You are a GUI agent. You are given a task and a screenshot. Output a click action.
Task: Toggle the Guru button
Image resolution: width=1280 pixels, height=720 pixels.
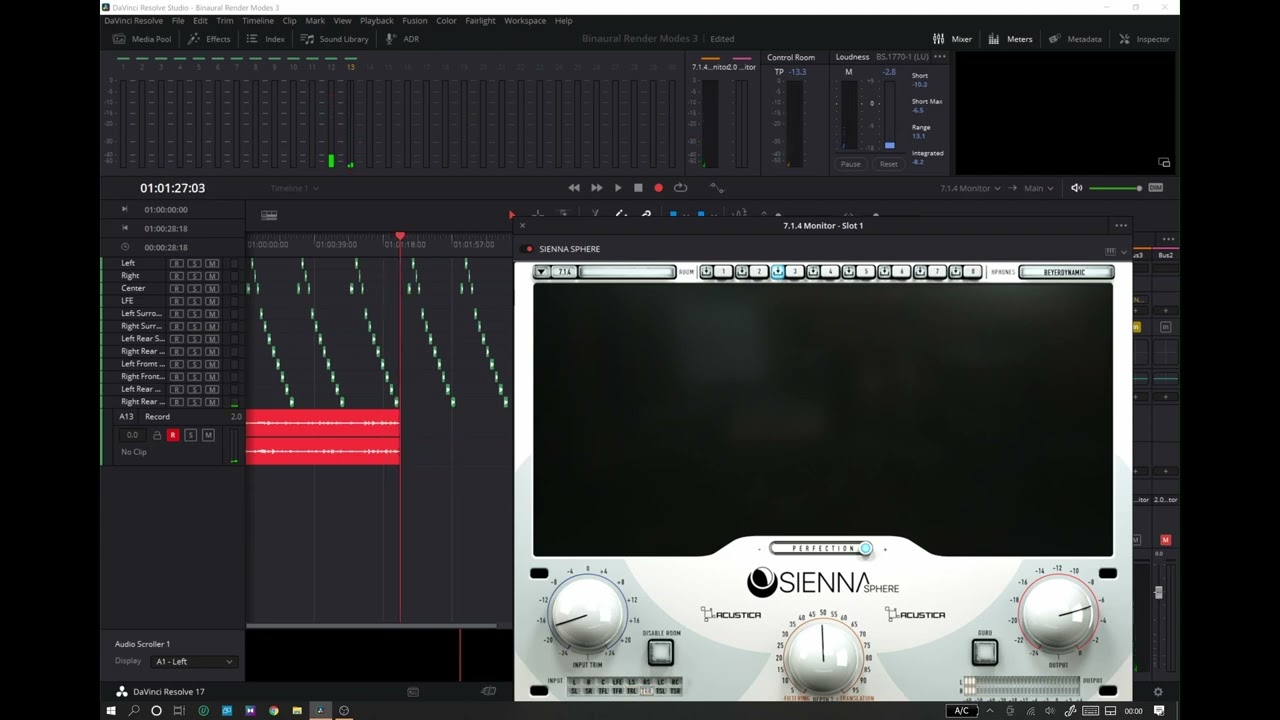point(985,652)
